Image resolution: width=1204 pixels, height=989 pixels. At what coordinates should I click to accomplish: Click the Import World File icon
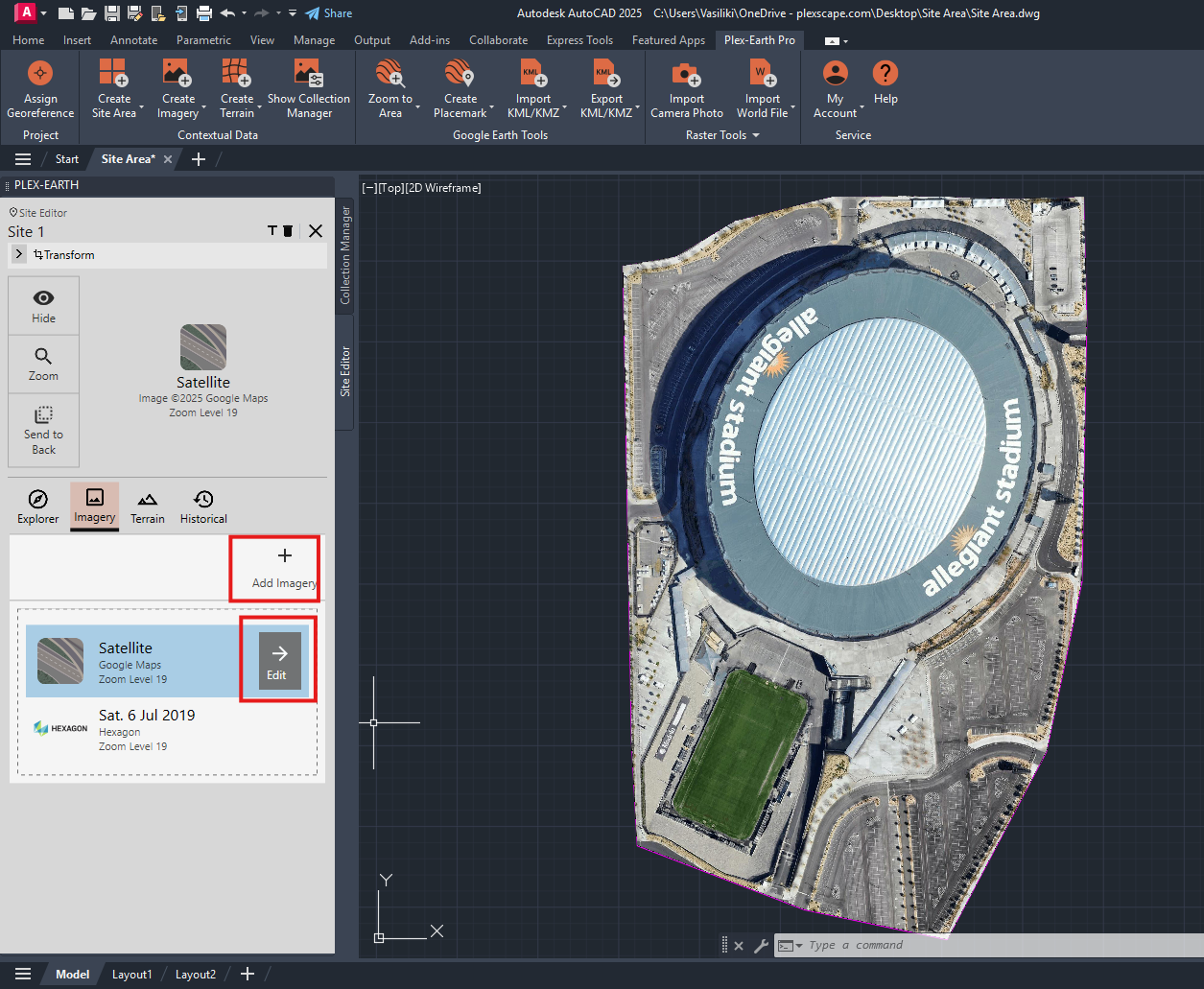763,73
